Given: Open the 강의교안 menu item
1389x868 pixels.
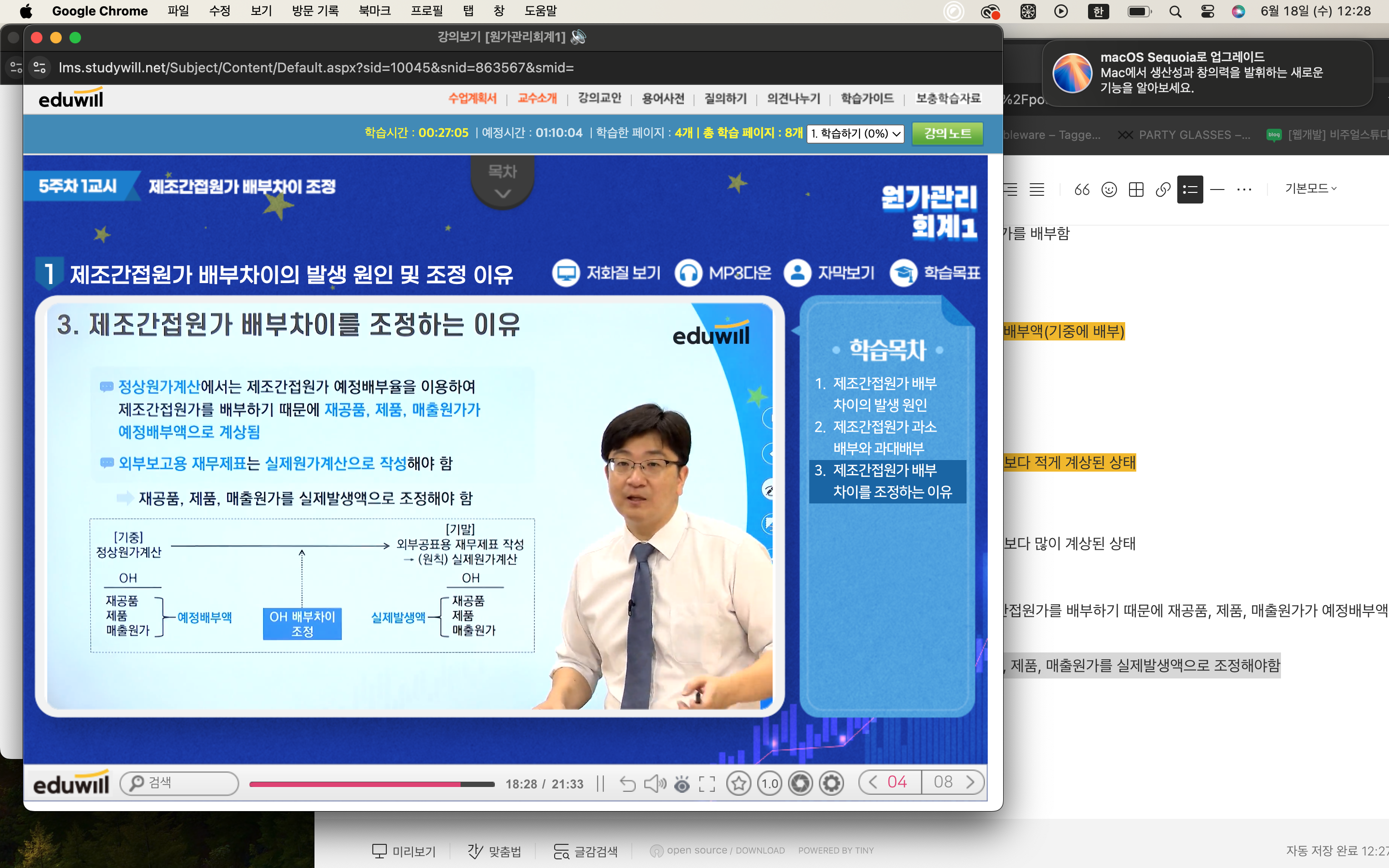Looking at the screenshot, I should coord(599,98).
